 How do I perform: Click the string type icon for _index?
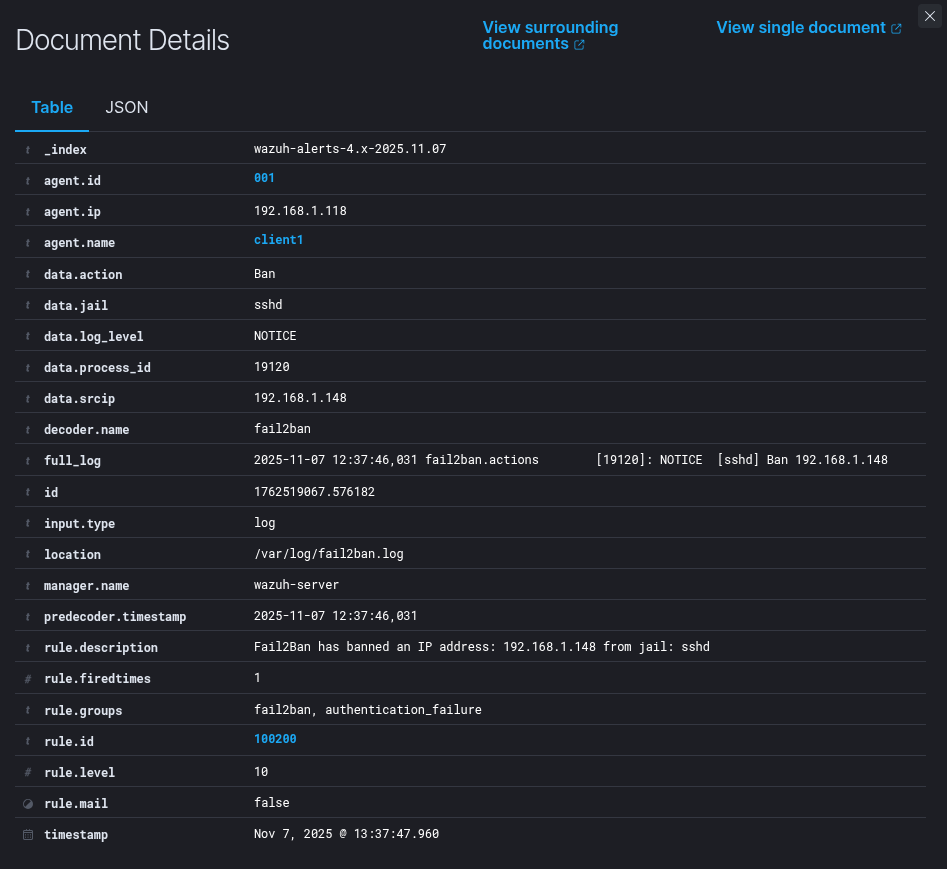(28, 150)
